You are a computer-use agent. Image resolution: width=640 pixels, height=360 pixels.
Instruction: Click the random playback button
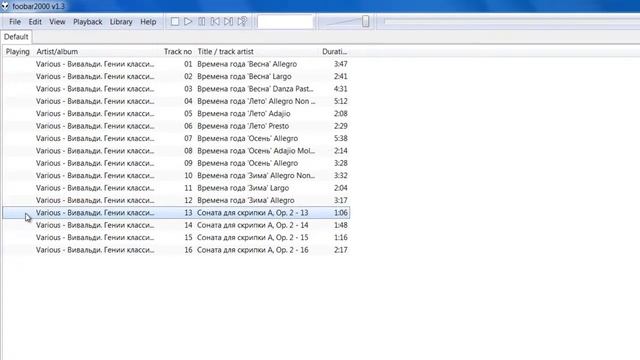click(242, 22)
